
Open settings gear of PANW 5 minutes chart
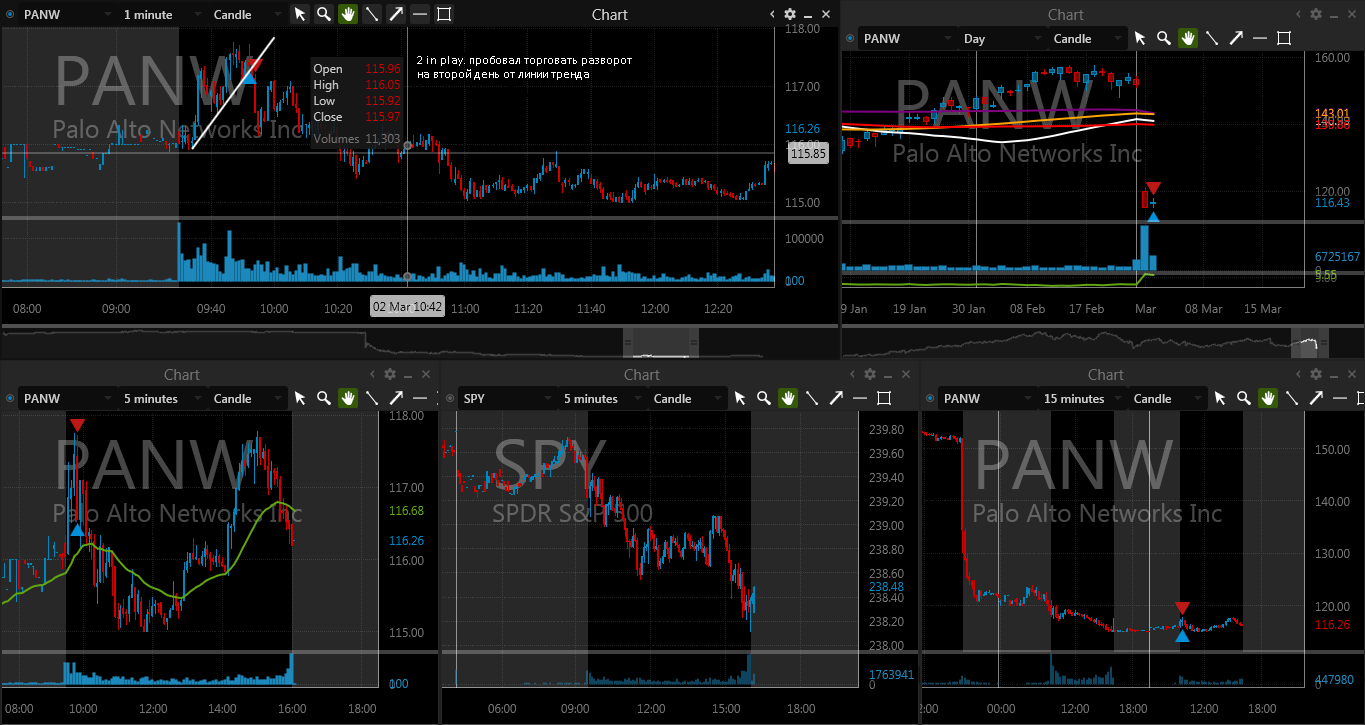click(390, 374)
